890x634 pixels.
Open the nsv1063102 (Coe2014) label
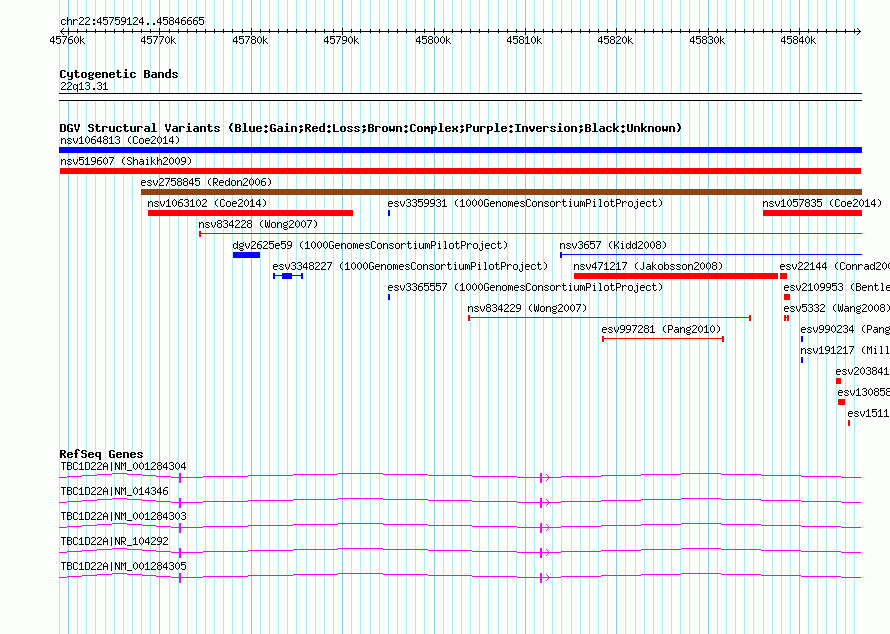pos(207,203)
